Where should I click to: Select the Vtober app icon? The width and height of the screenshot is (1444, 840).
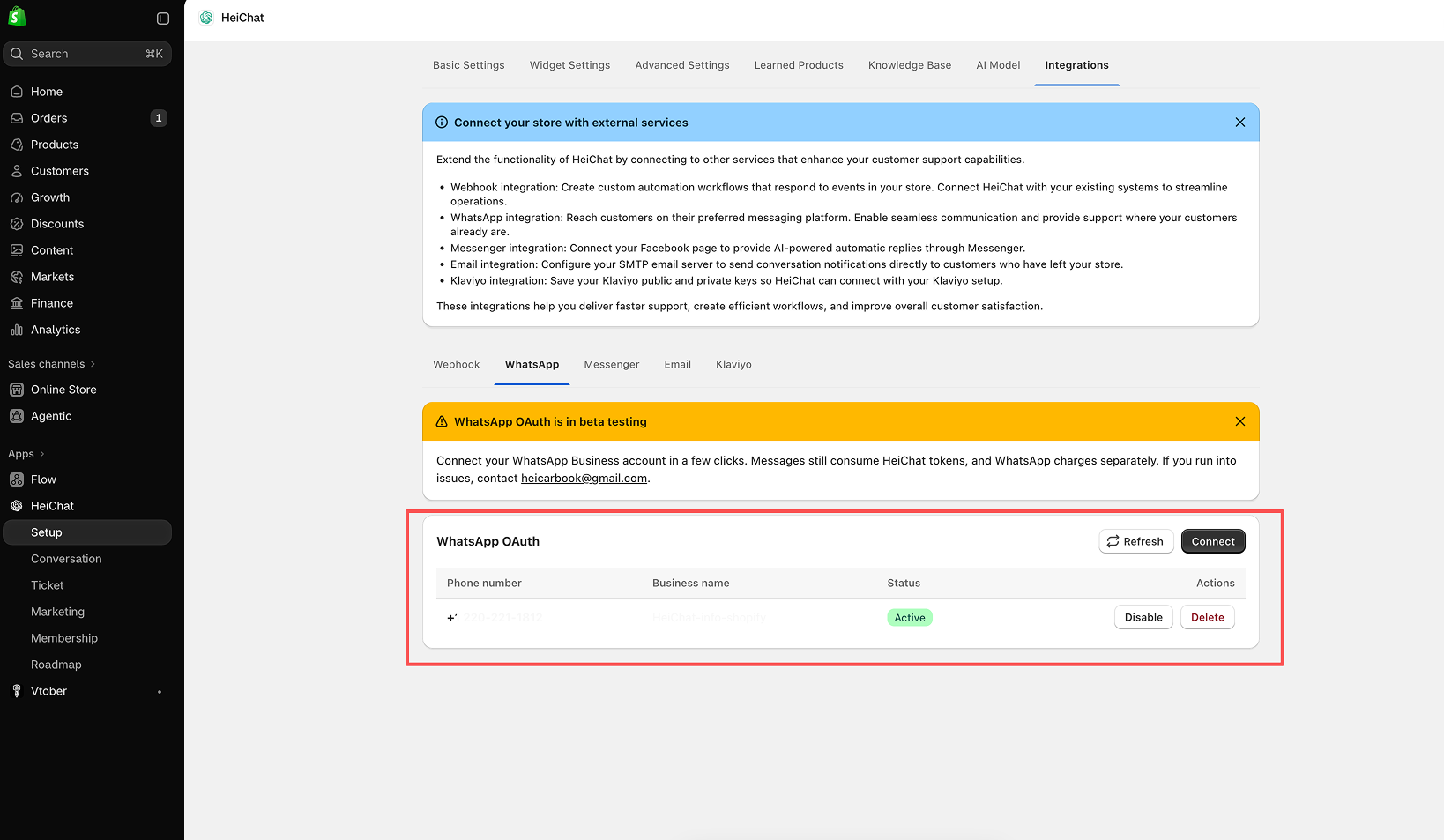tap(17, 691)
